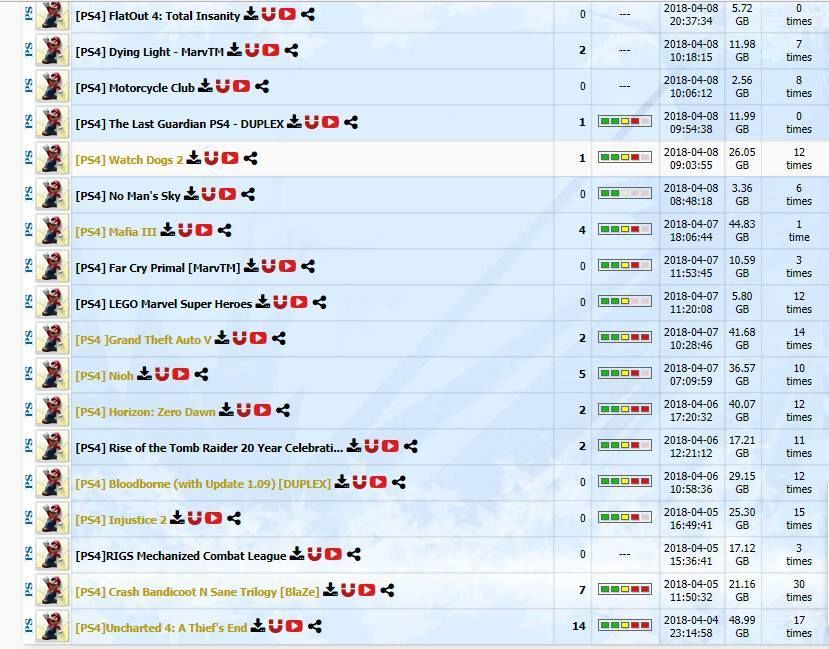
Task: Click the PS category icon beside Nioh
Action: [29, 373]
